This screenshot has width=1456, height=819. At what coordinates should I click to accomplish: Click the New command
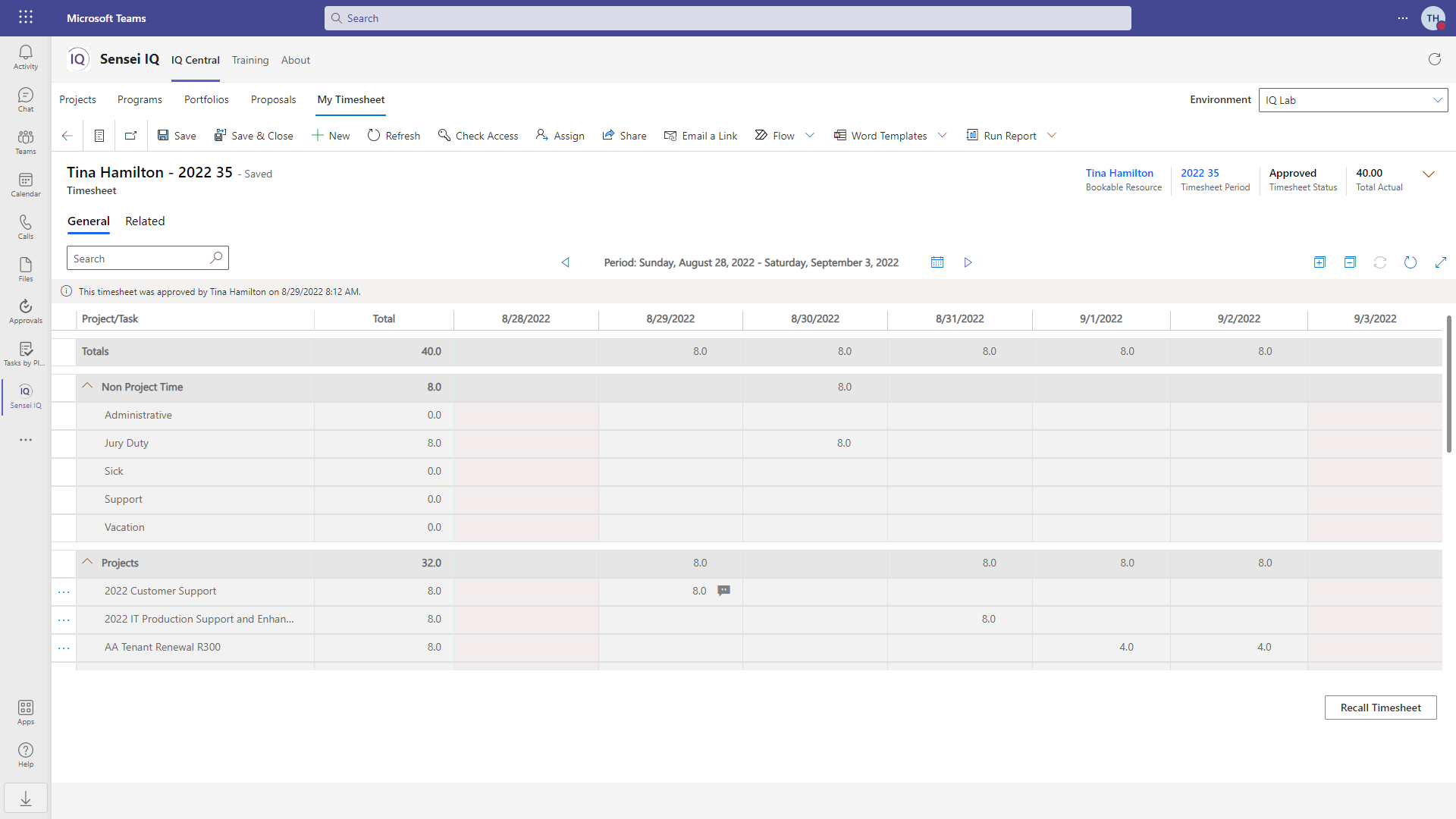tap(331, 136)
